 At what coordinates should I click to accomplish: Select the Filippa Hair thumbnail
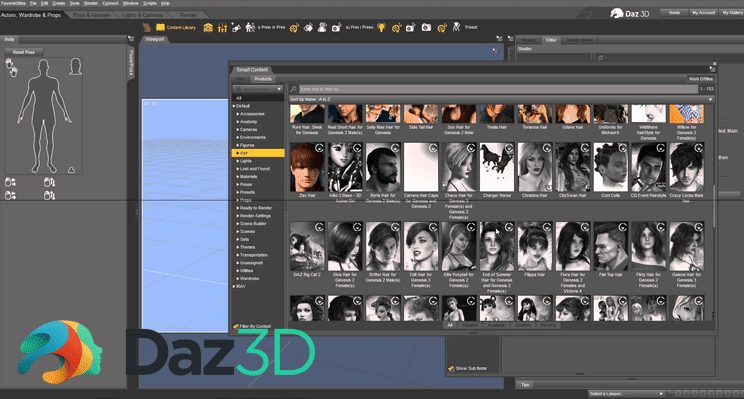pyautogui.click(x=535, y=246)
